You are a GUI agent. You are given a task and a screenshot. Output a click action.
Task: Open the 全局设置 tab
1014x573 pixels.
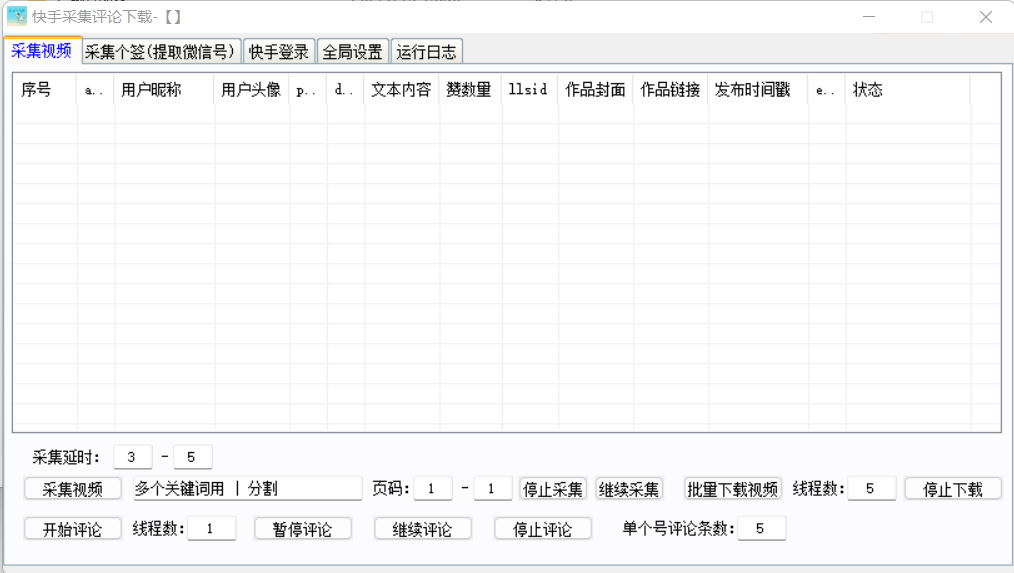[x=354, y=52]
